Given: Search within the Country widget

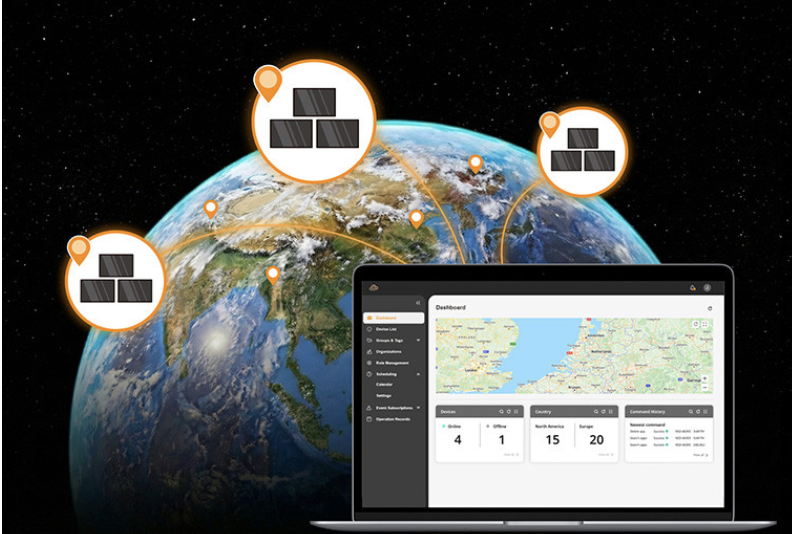Looking at the screenshot, I should pos(596,412).
